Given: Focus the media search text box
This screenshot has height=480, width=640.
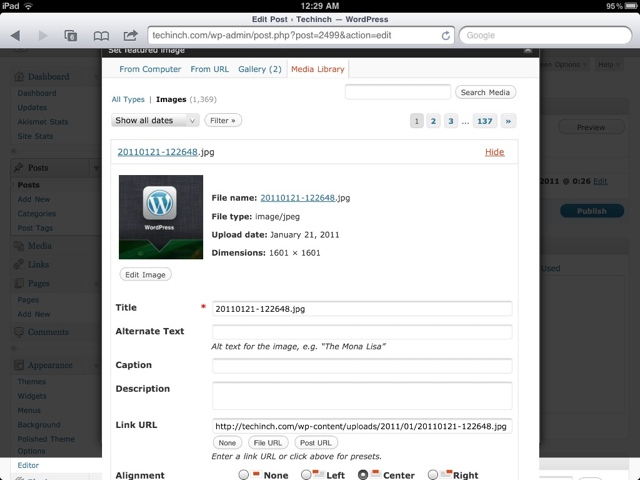Looking at the screenshot, I should pyautogui.click(x=398, y=92).
